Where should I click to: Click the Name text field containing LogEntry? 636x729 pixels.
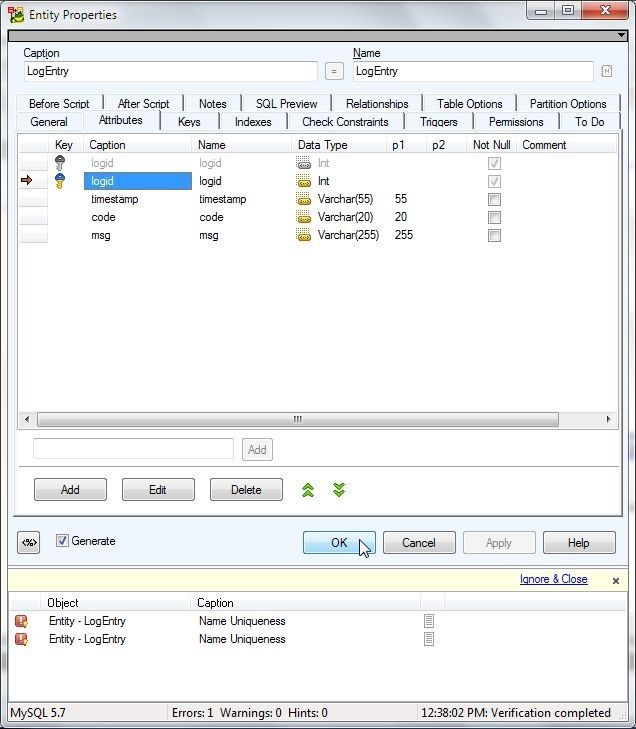(x=473, y=71)
